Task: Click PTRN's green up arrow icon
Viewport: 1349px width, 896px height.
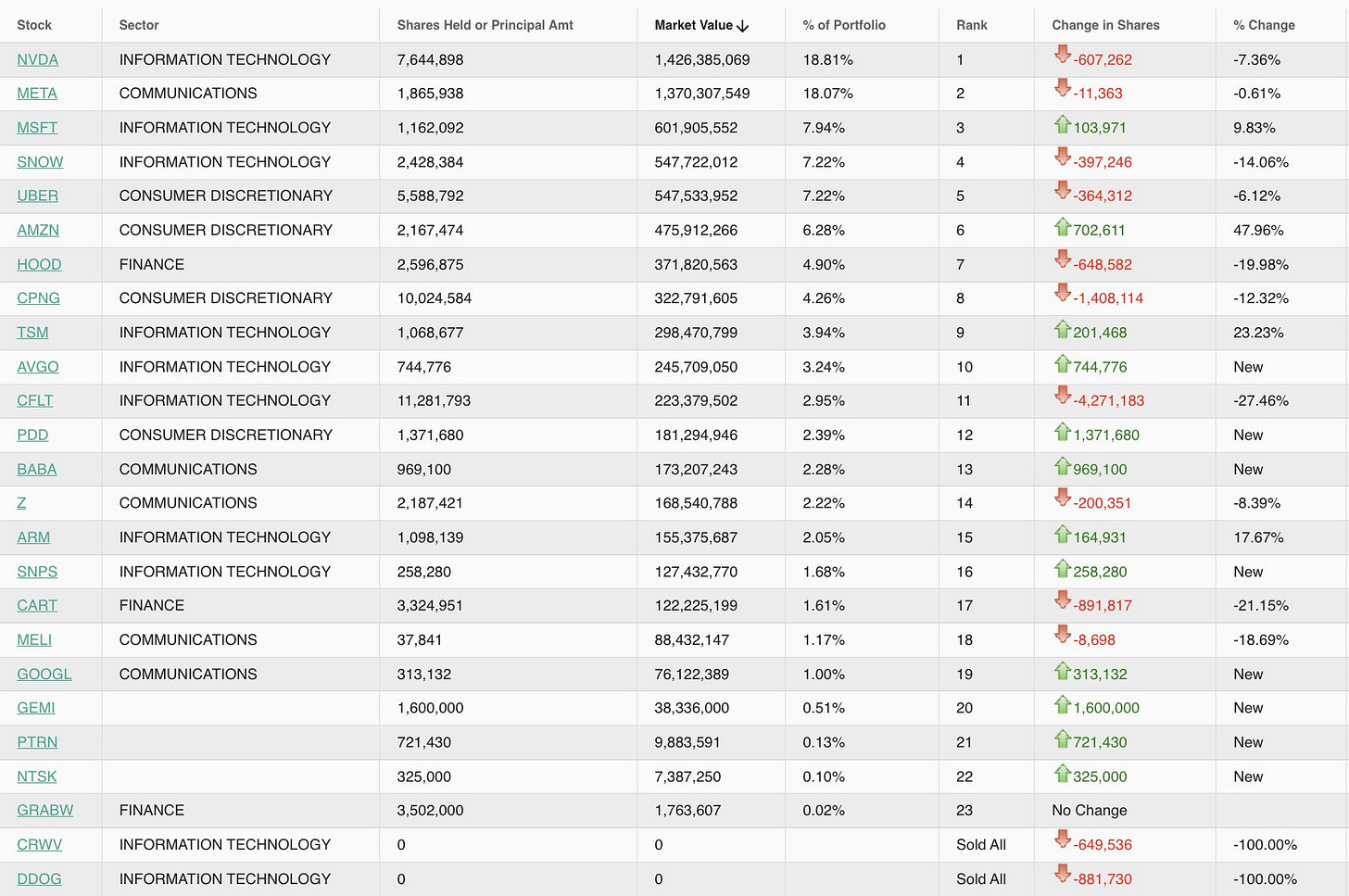Action: pyautogui.click(x=1062, y=738)
